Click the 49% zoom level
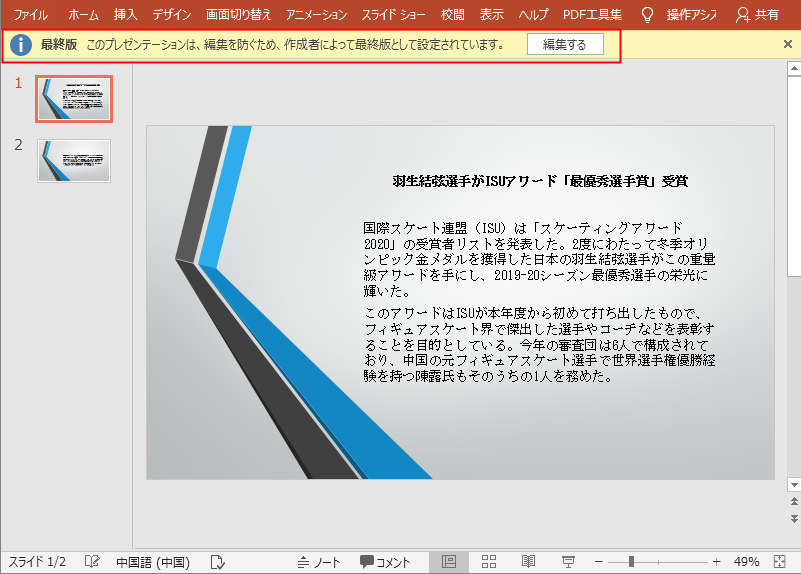 746,562
